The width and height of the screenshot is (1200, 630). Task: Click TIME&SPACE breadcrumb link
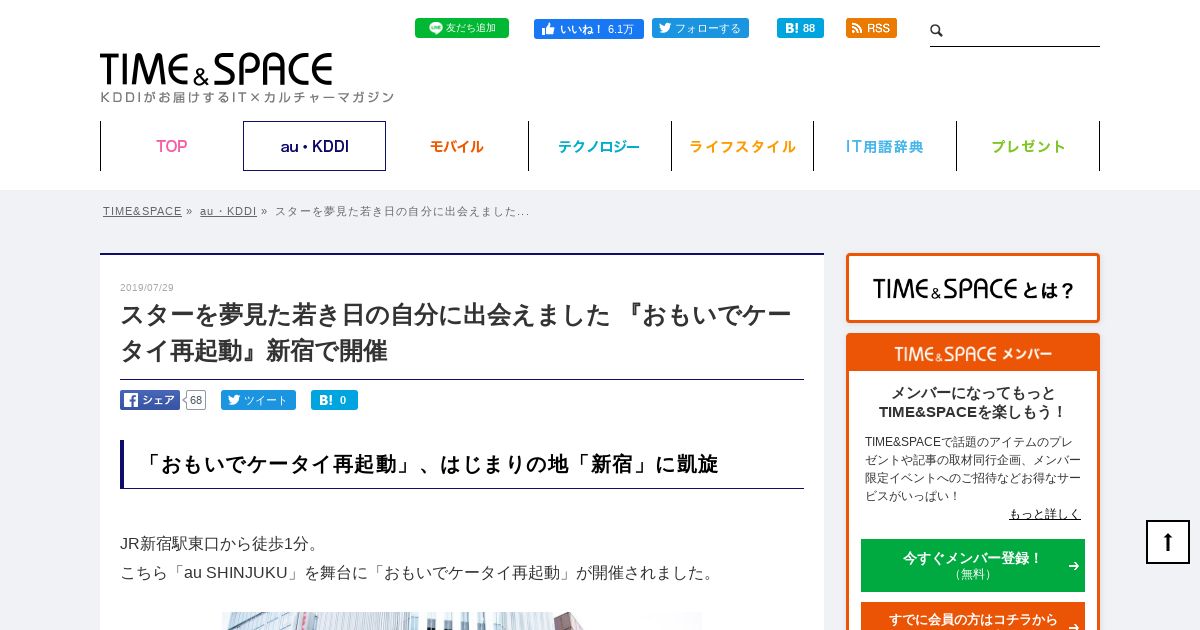[142, 211]
